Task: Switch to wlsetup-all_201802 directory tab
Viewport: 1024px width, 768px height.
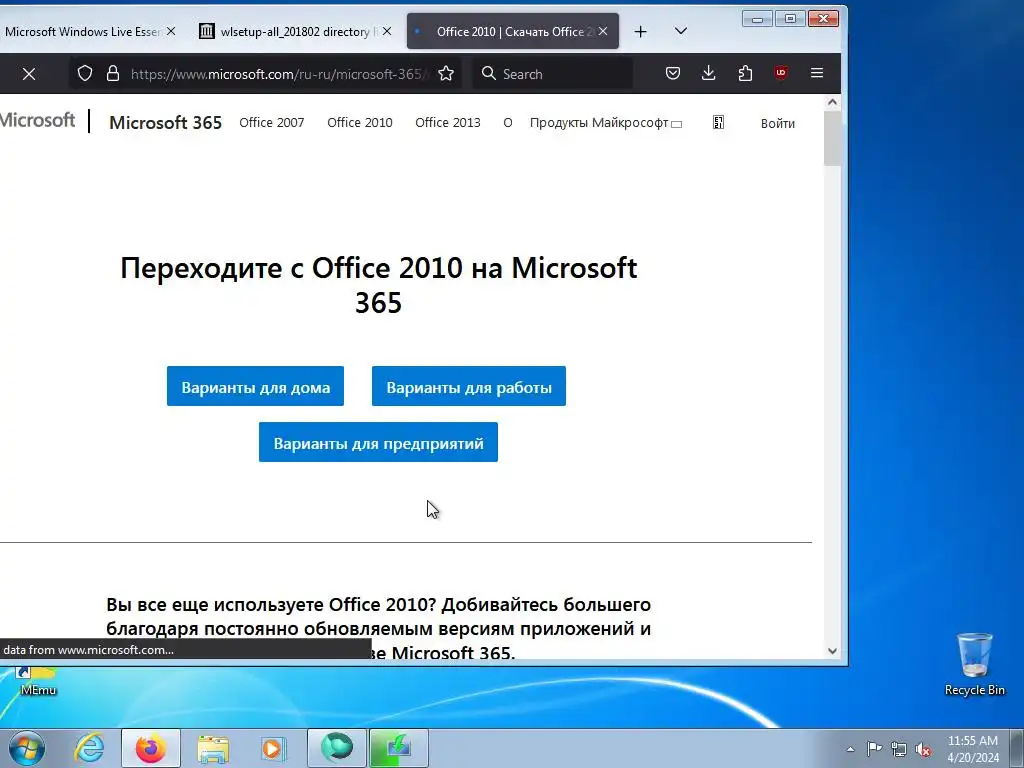Action: 295,31
